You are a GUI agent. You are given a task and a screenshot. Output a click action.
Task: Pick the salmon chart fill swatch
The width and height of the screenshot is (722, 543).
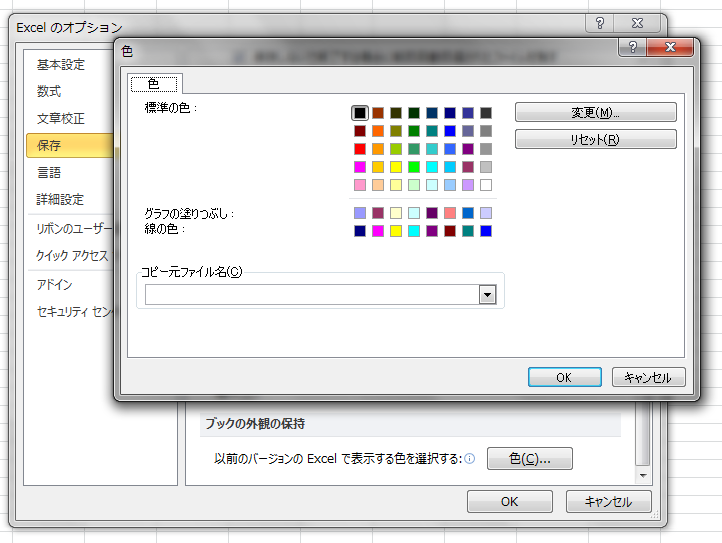(450, 213)
